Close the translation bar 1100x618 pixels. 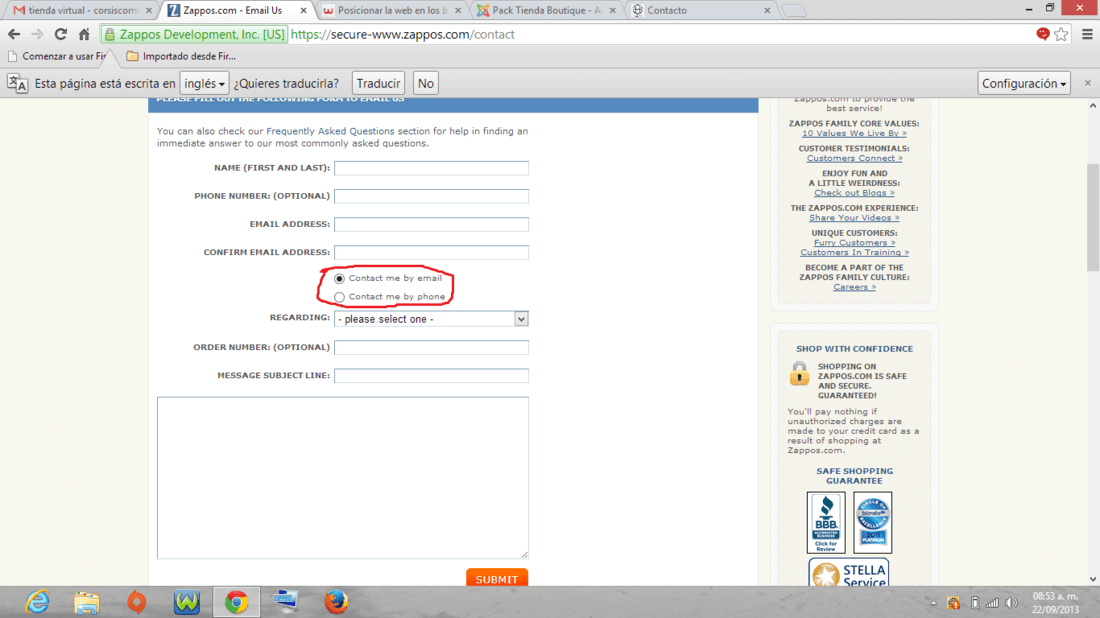[x=1087, y=83]
